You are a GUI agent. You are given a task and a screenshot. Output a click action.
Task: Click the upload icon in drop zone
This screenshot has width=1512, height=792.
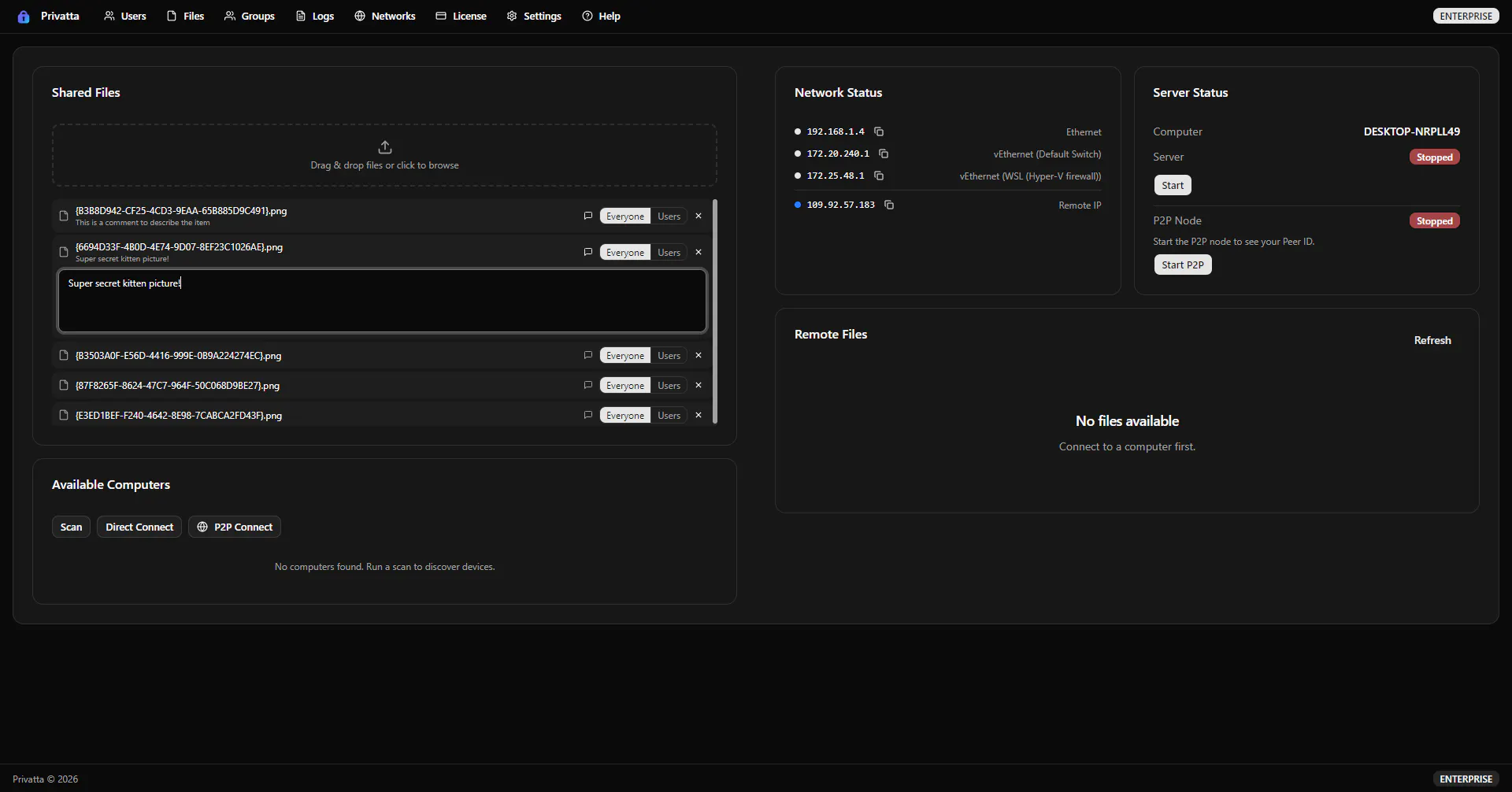pyautogui.click(x=385, y=147)
